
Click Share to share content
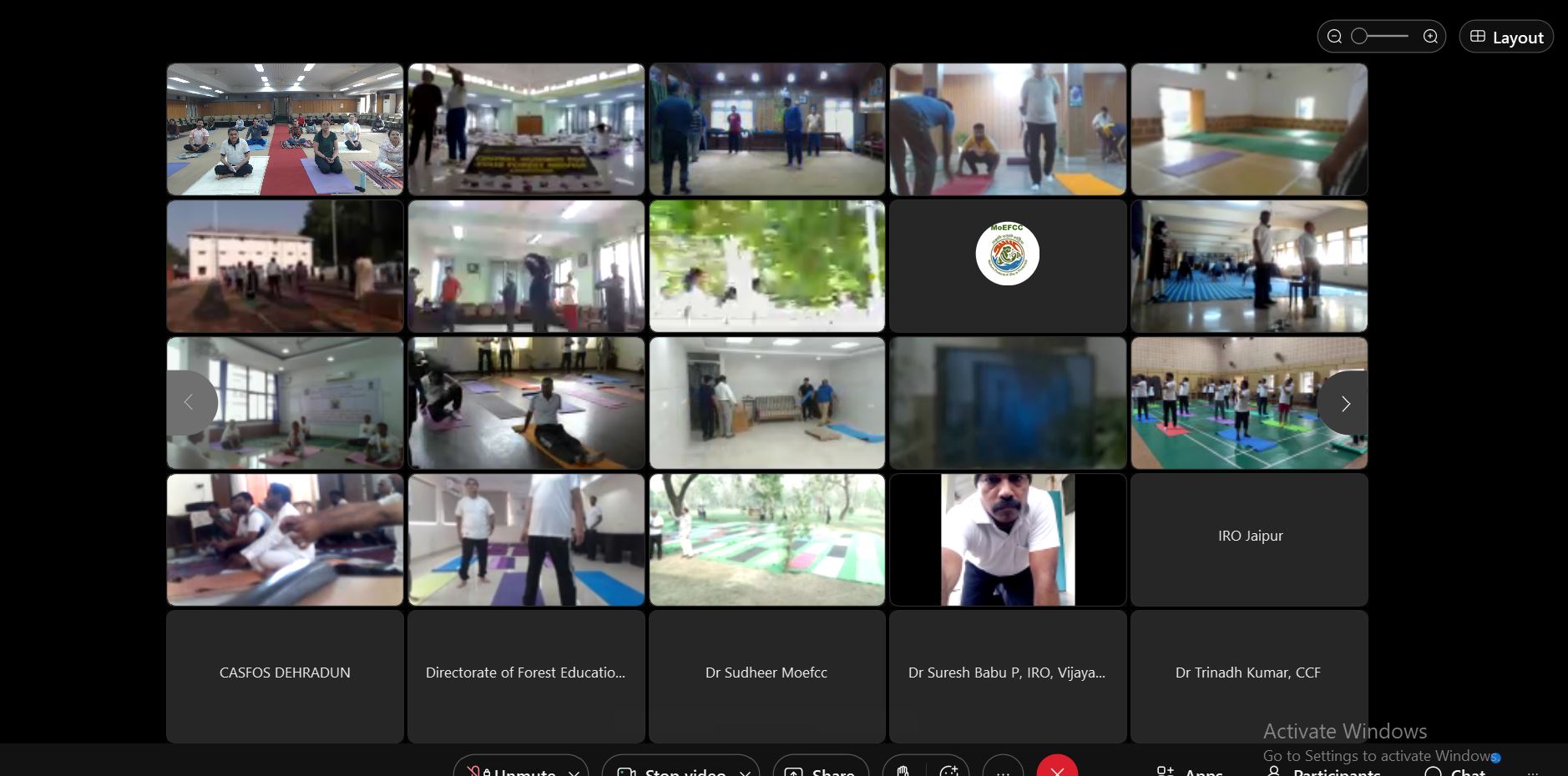pos(821,770)
